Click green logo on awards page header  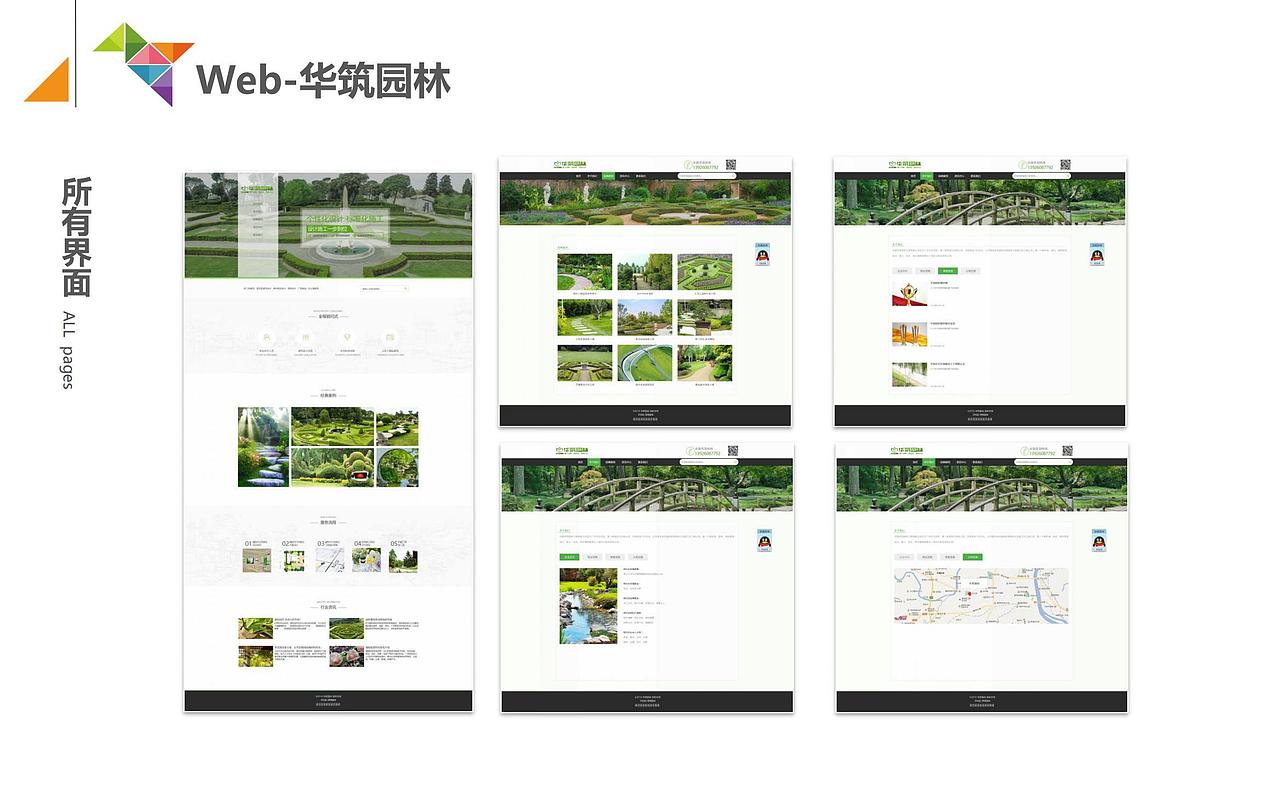click(905, 165)
